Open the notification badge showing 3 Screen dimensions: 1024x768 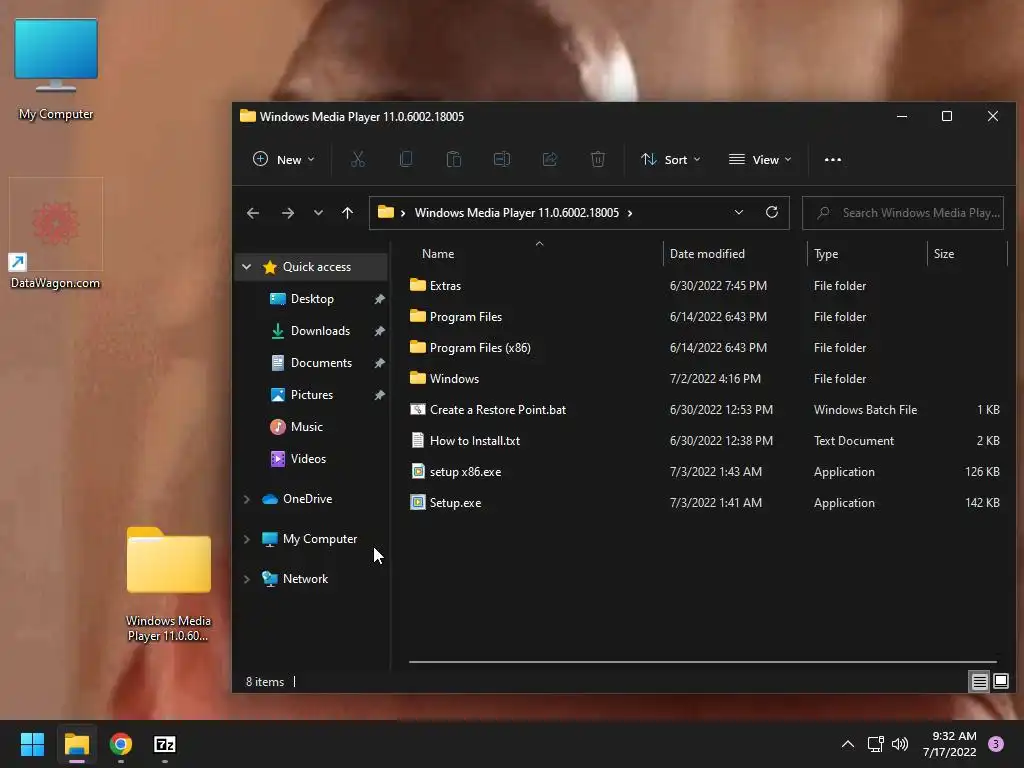coord(996,744)
